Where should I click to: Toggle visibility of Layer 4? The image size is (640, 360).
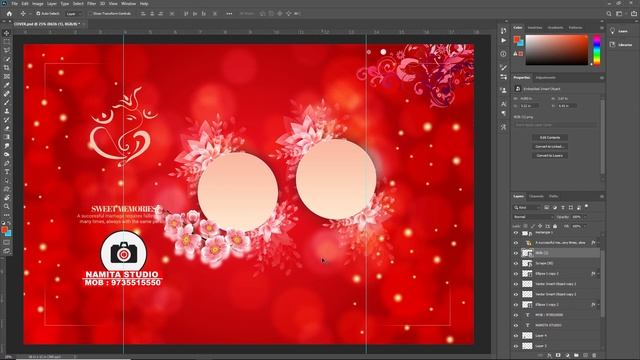click(x=516, y=336)
